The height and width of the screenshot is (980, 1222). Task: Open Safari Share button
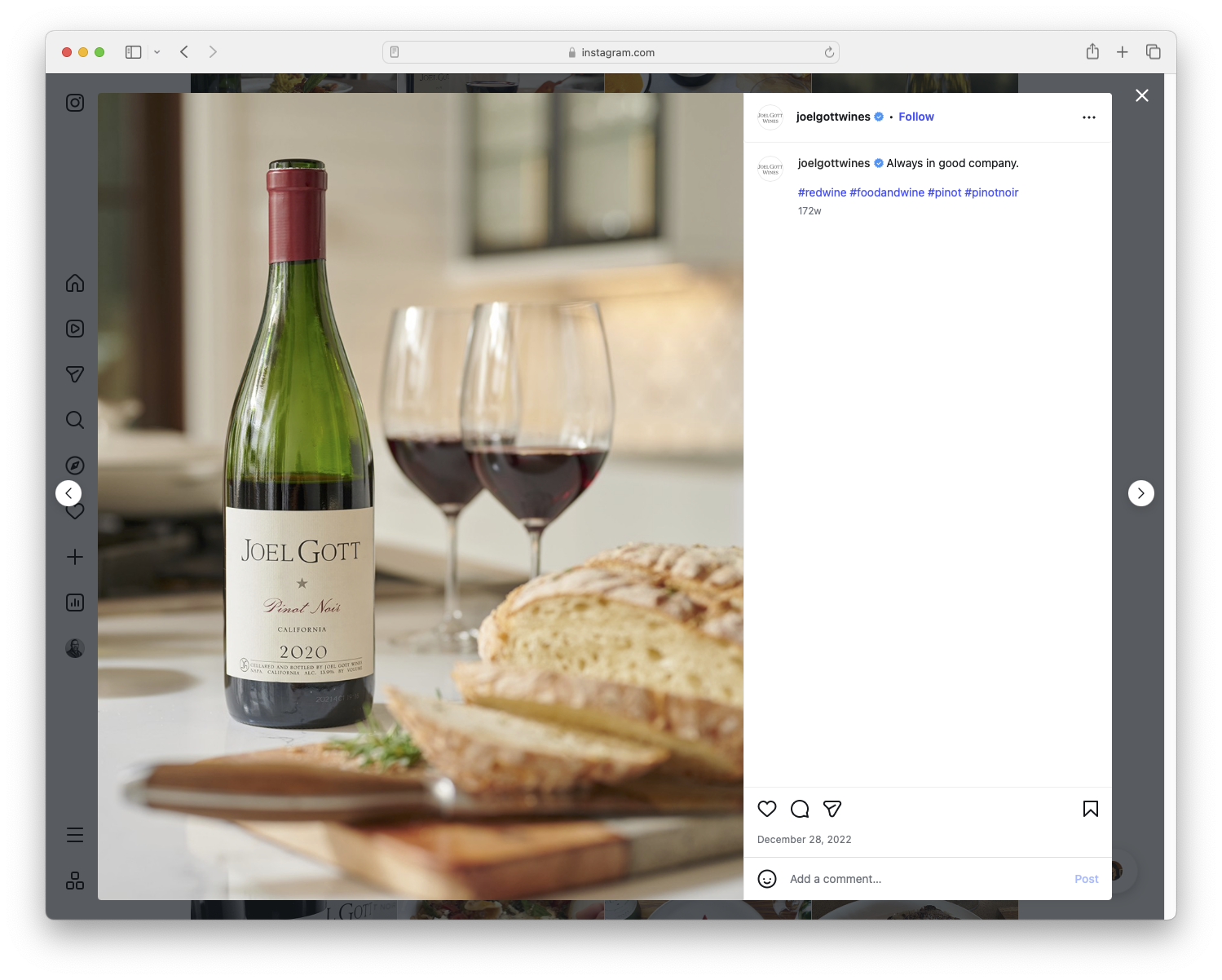(x=1092, y=52)
